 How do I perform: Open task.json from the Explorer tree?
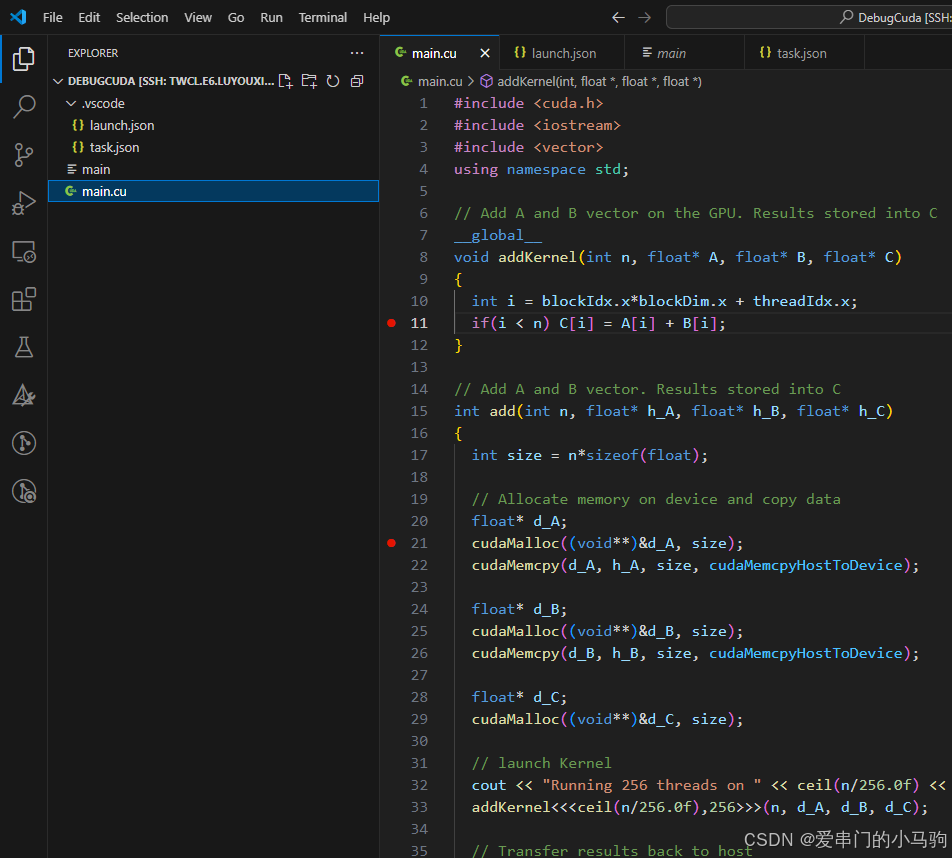point(114,147)
